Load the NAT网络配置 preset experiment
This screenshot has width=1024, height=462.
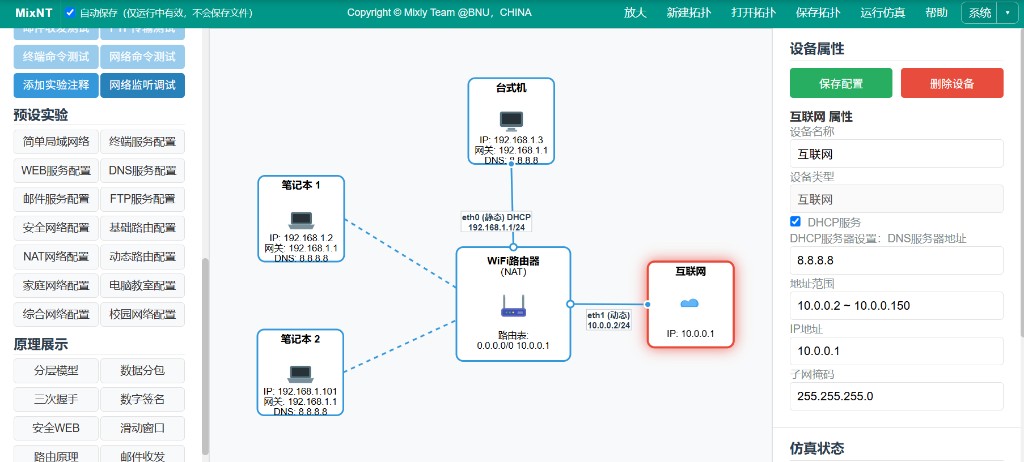click(x=56, y=257)
